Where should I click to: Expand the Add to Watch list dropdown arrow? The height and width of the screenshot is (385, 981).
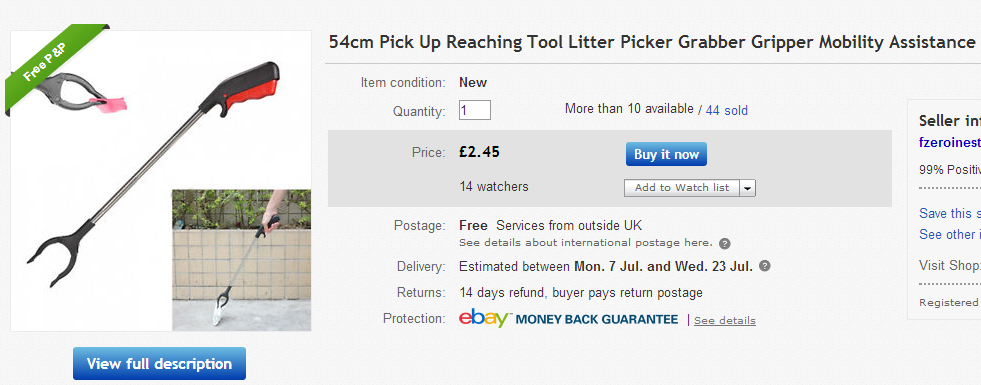(748, 188)
